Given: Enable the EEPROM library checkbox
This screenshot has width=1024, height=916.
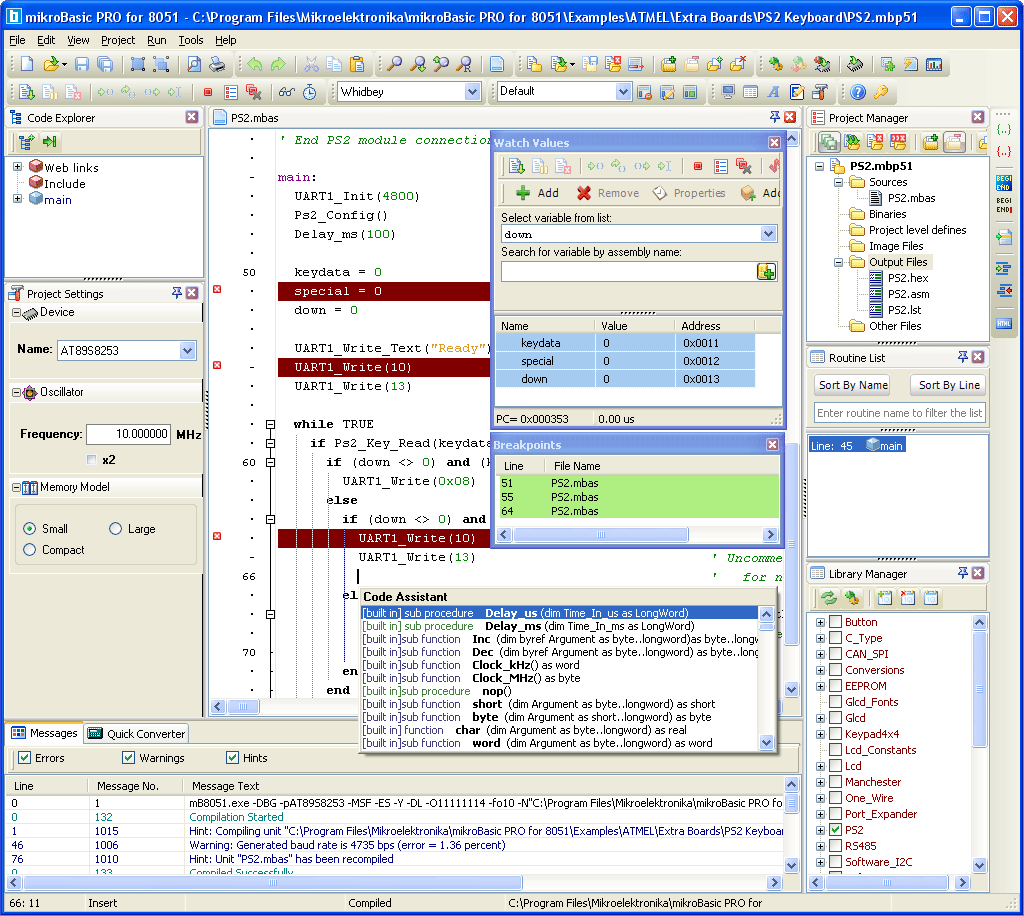Looking at the screenshot, I should click(x=835, y=686).
